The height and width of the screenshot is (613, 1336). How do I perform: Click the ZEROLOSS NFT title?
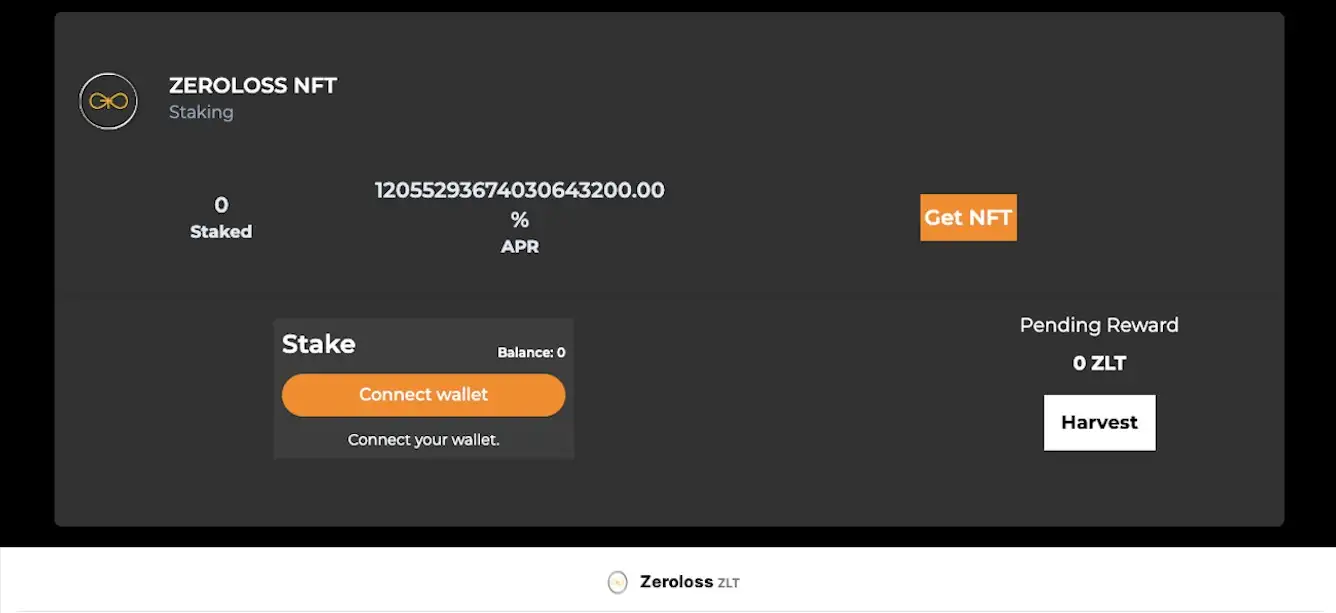pos(253,86)
